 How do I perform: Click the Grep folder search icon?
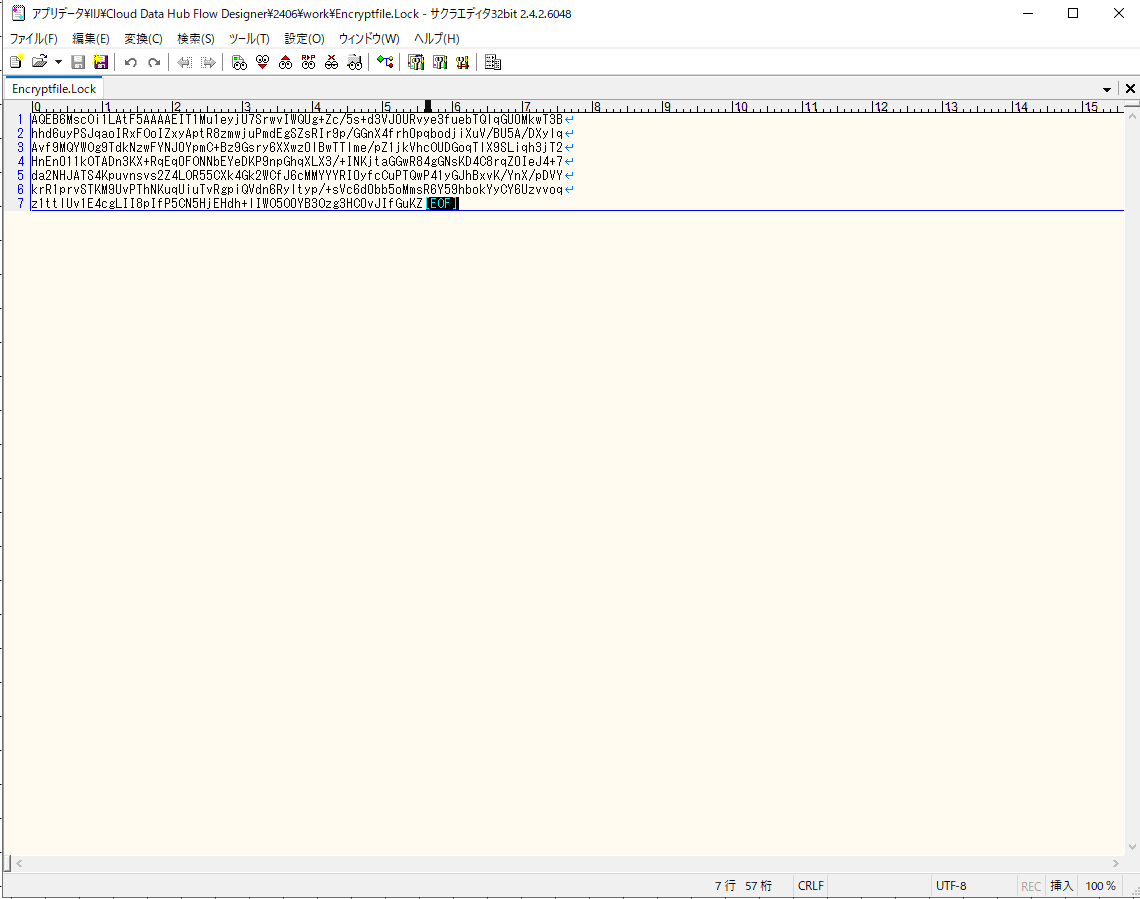pyautogui.click(x=354, y=62)
